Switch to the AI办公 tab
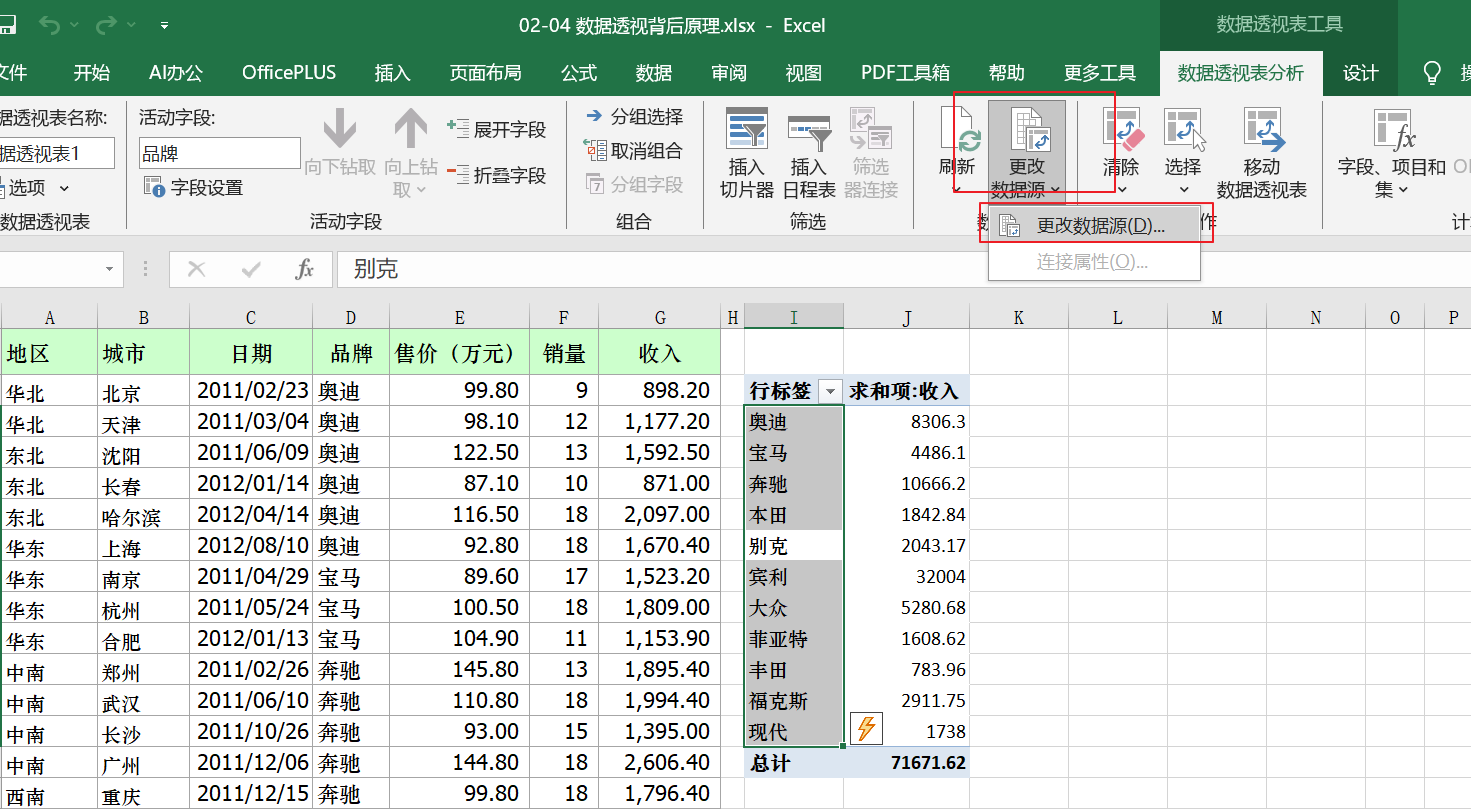Image resolution: width=1471 pixels, height=809 pixels. (176, 72)
